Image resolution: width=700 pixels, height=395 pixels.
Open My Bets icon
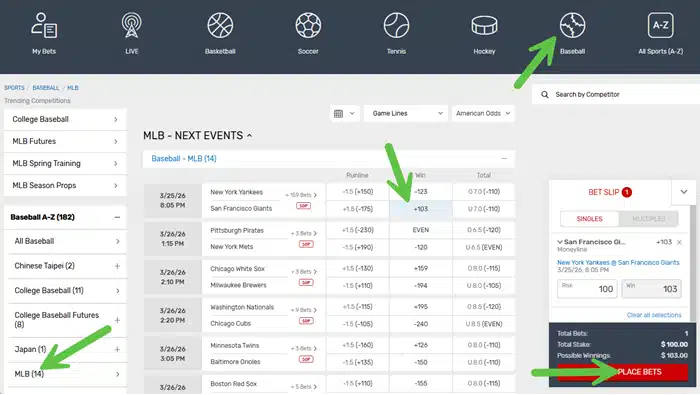click(44, 25)
